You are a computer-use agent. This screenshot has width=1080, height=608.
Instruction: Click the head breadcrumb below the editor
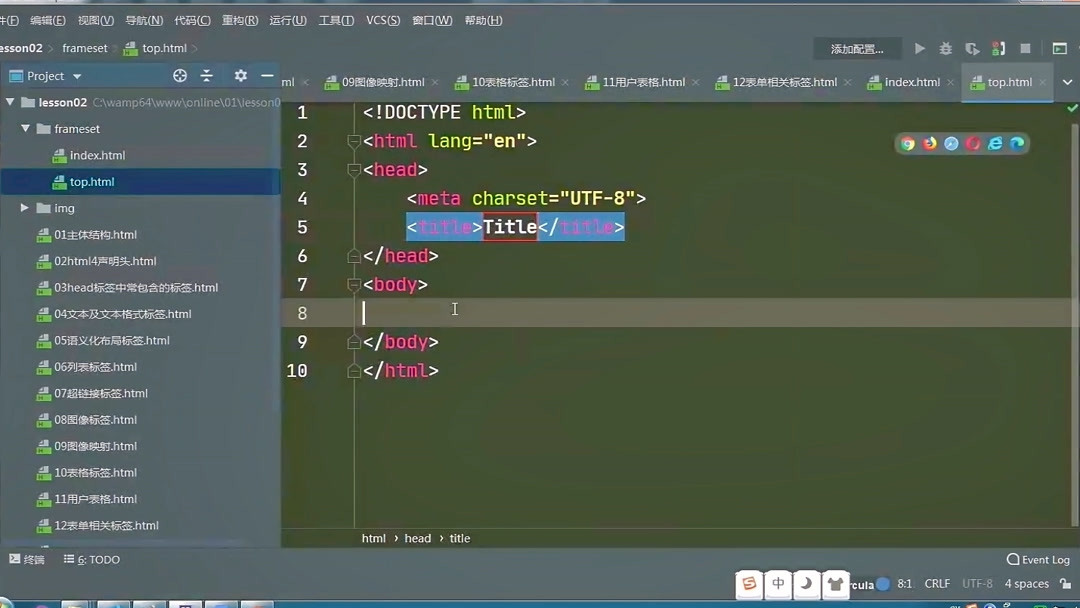point(417,538)
